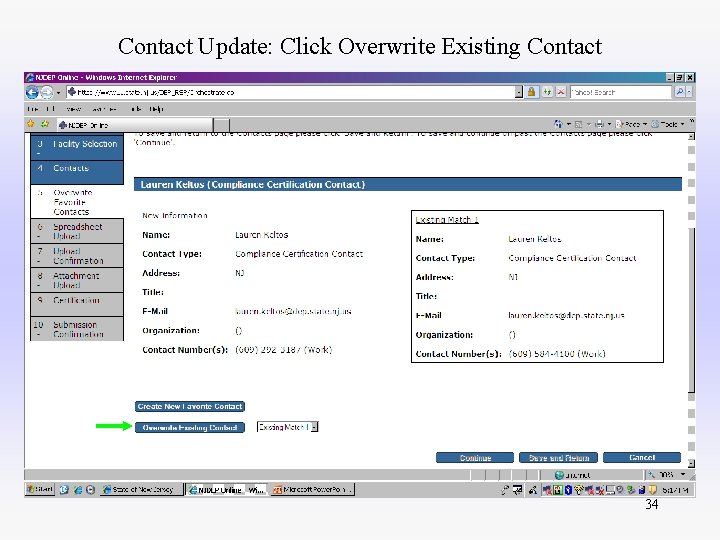Click the security lock icon

531,92
